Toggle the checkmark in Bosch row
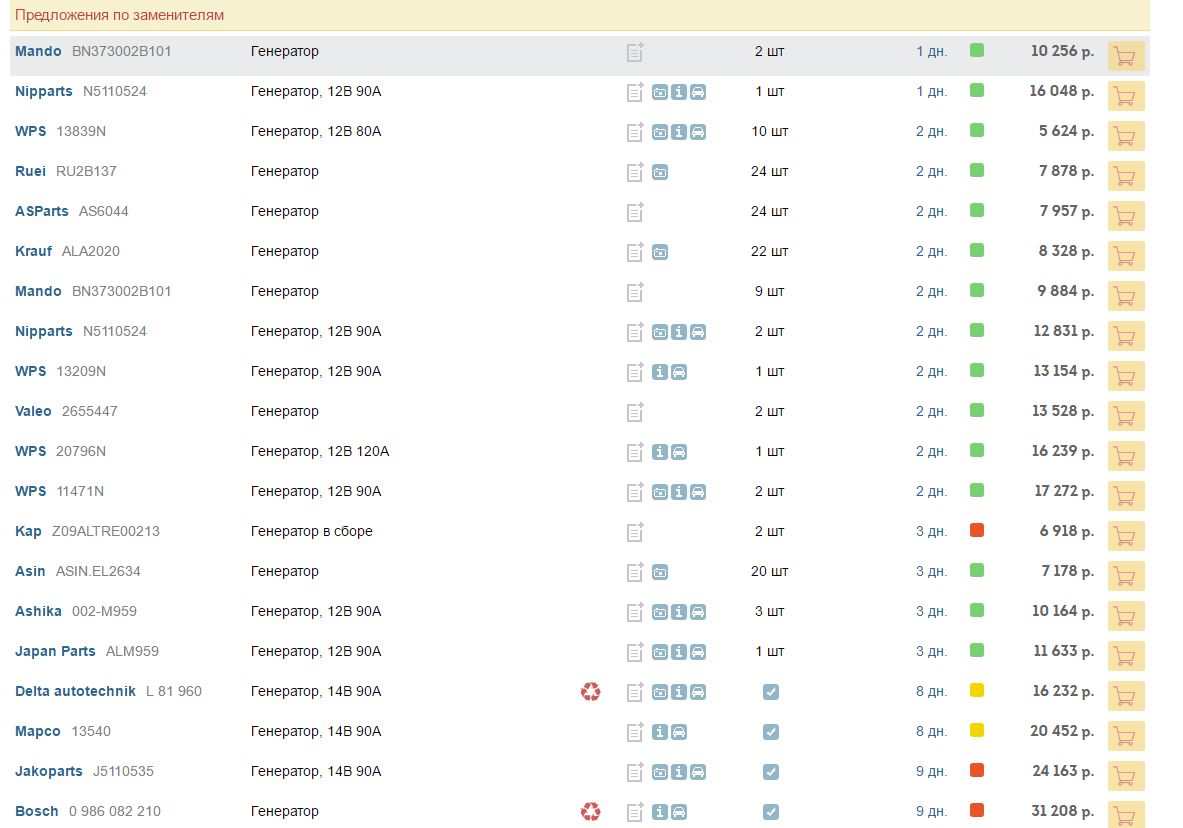The width and height of the screenshot is (1183, 828). [770, 812]
